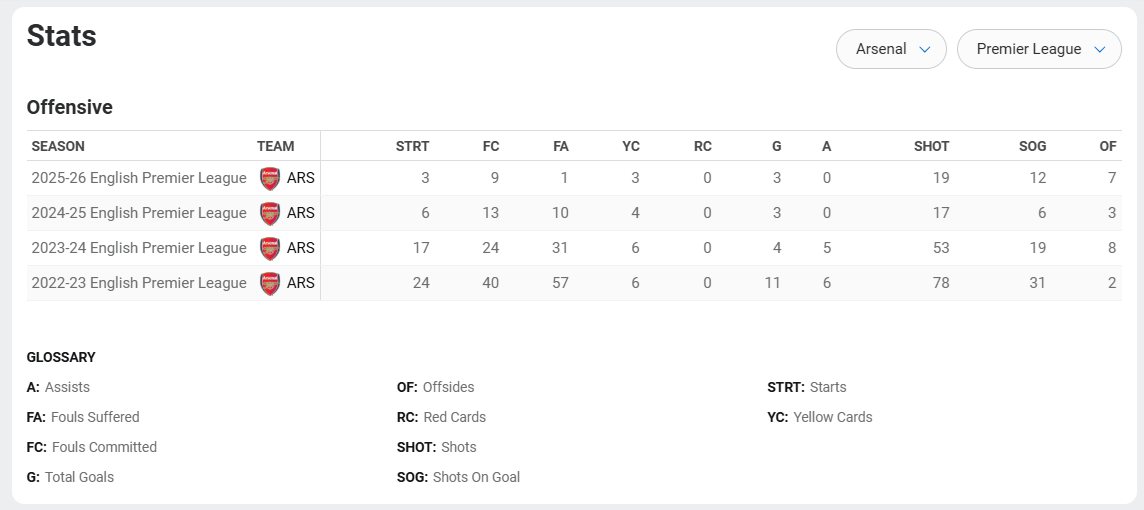Click Arsenal crest in 2022-23 season row

(x=270, y=284)
